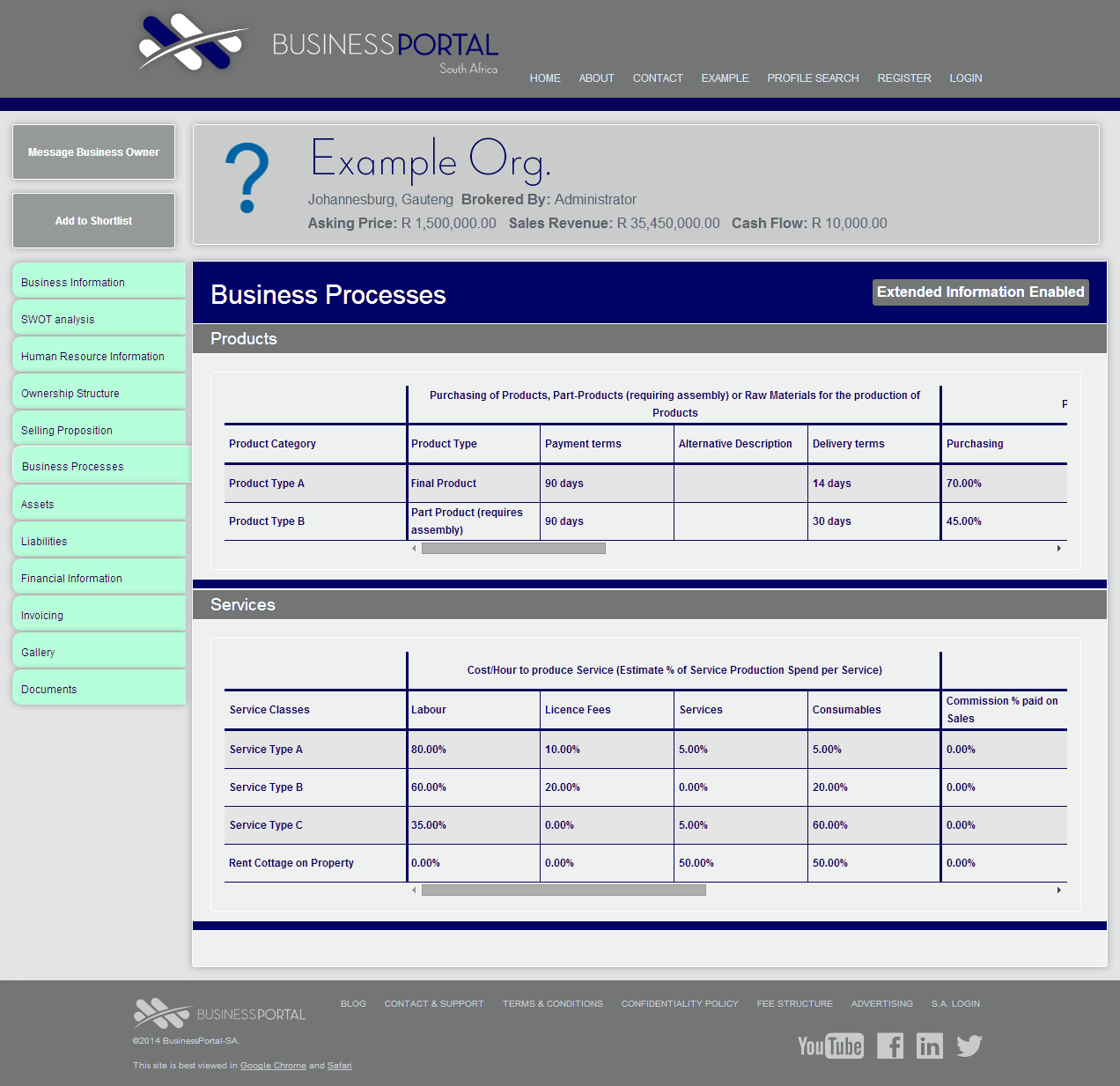Open the REGISTER page
Image resolution: width=1120 pixels, height=1086 pixels.
(904, 78)
